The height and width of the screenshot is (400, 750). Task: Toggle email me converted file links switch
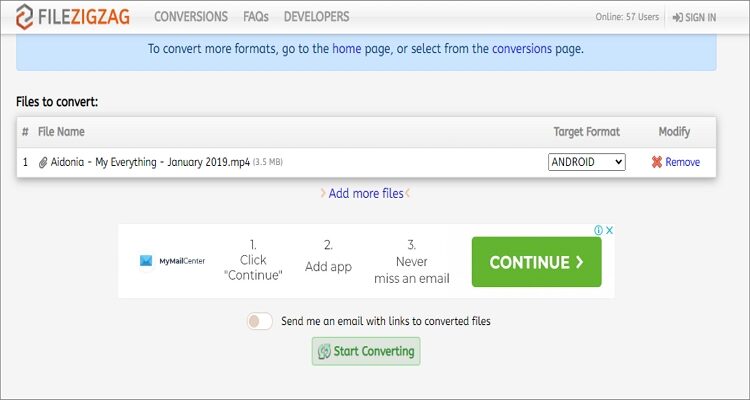tap(259, 321)
